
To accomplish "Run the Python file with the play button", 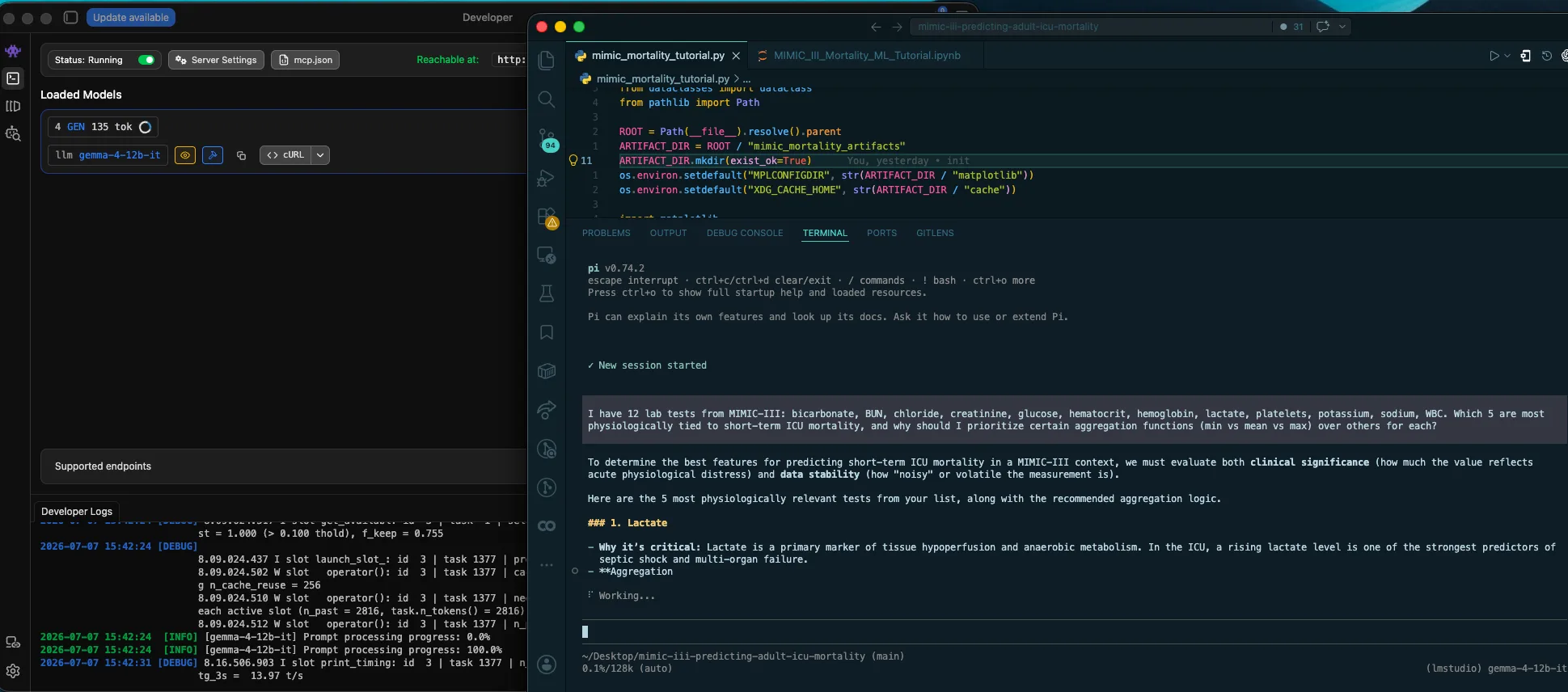I will 1494,56.
